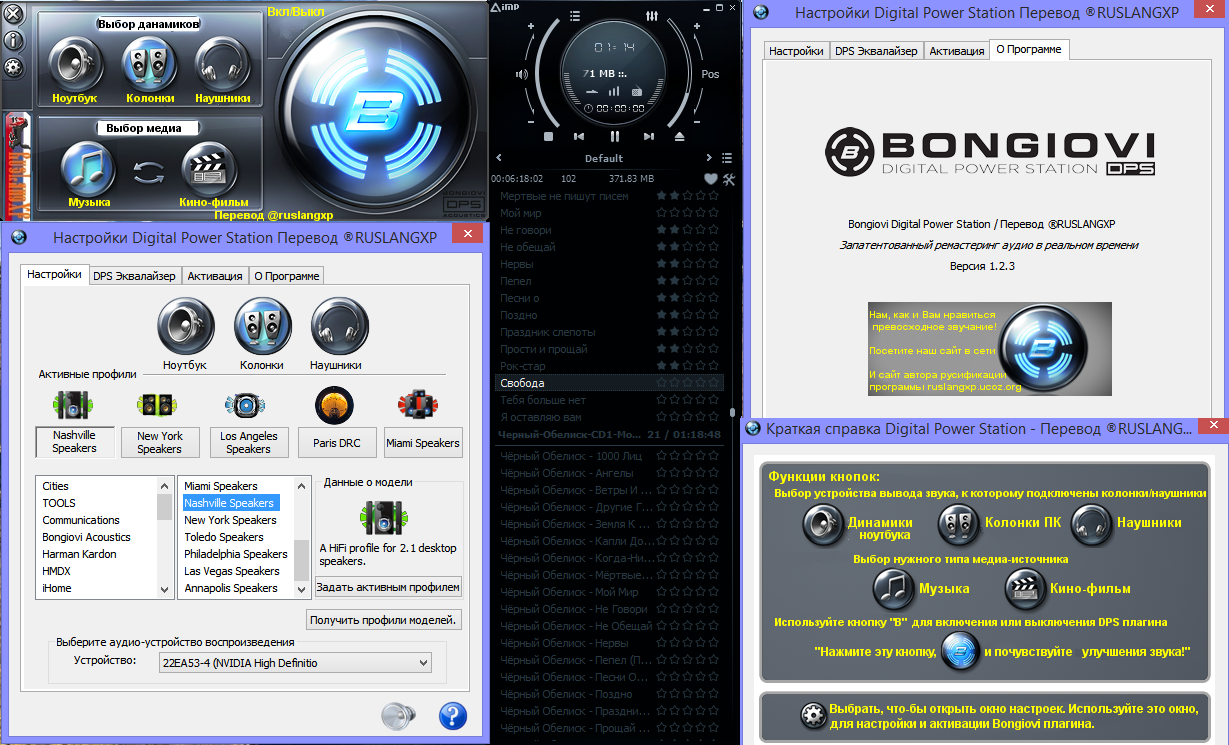Viewport: 1229px width, 745px height.
Task: Select Toledo Speakers in model list
Action: pos(223,537)
